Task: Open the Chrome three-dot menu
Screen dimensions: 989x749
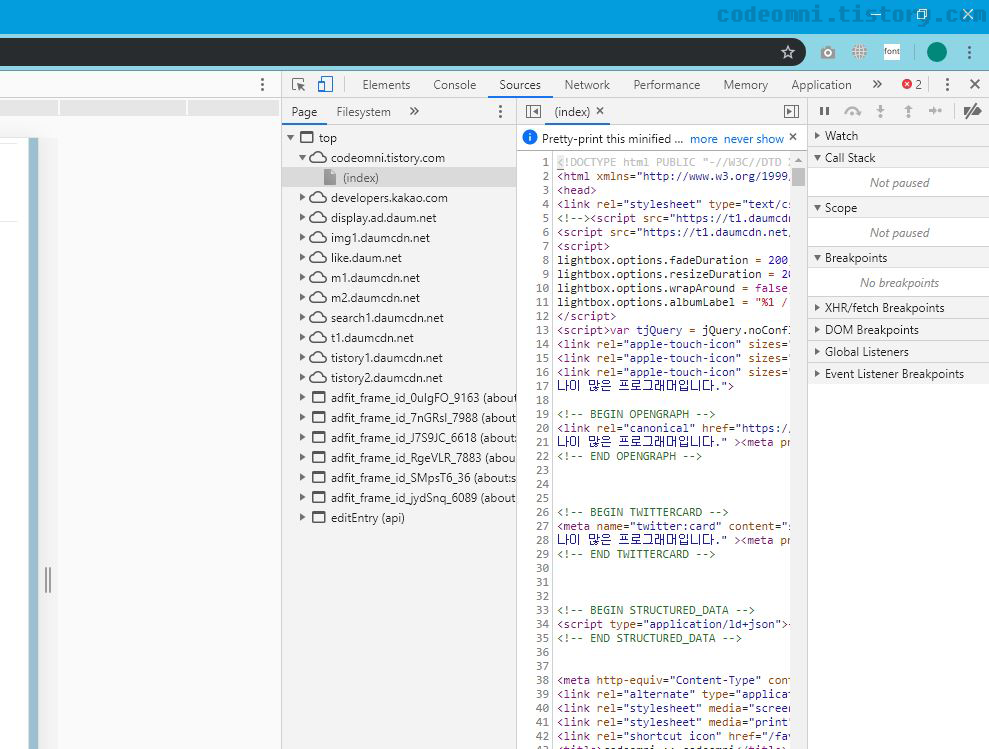Action: (969, 52)
